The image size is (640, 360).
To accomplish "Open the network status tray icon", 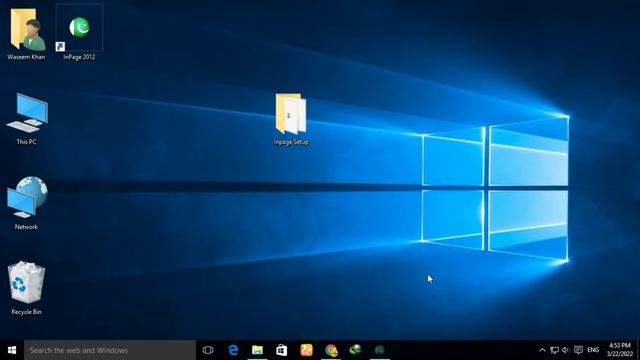I will (x=554, y=350).
